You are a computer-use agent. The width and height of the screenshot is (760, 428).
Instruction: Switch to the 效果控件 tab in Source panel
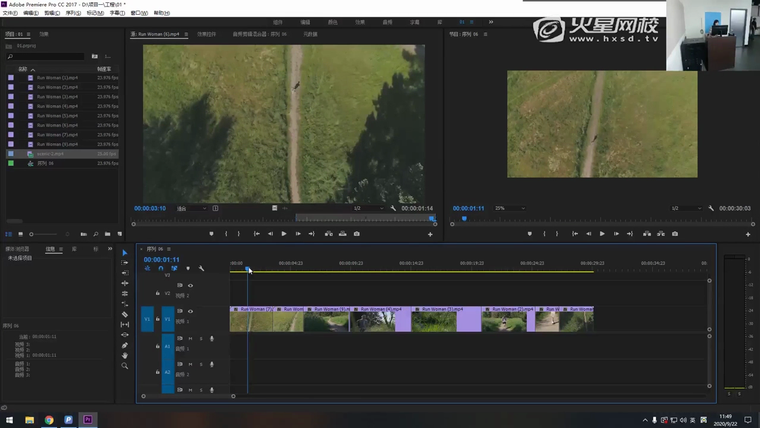pyautogui.click(x=206, y=33)
